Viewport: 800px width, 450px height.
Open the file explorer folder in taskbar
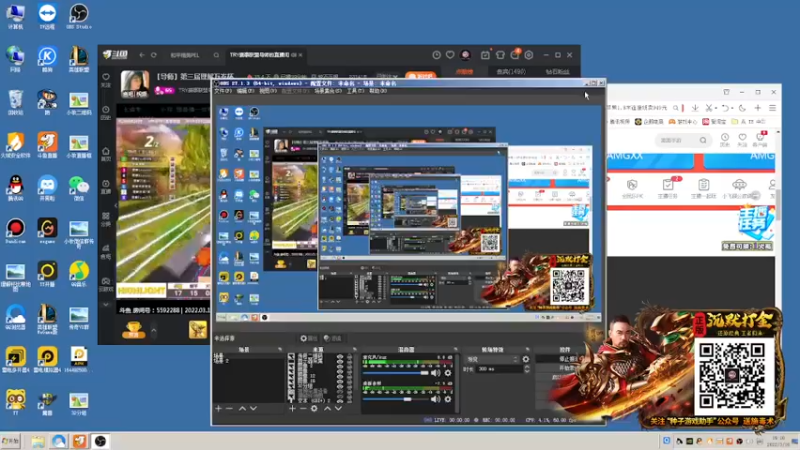pyautogui.click(x=38, y=441)
